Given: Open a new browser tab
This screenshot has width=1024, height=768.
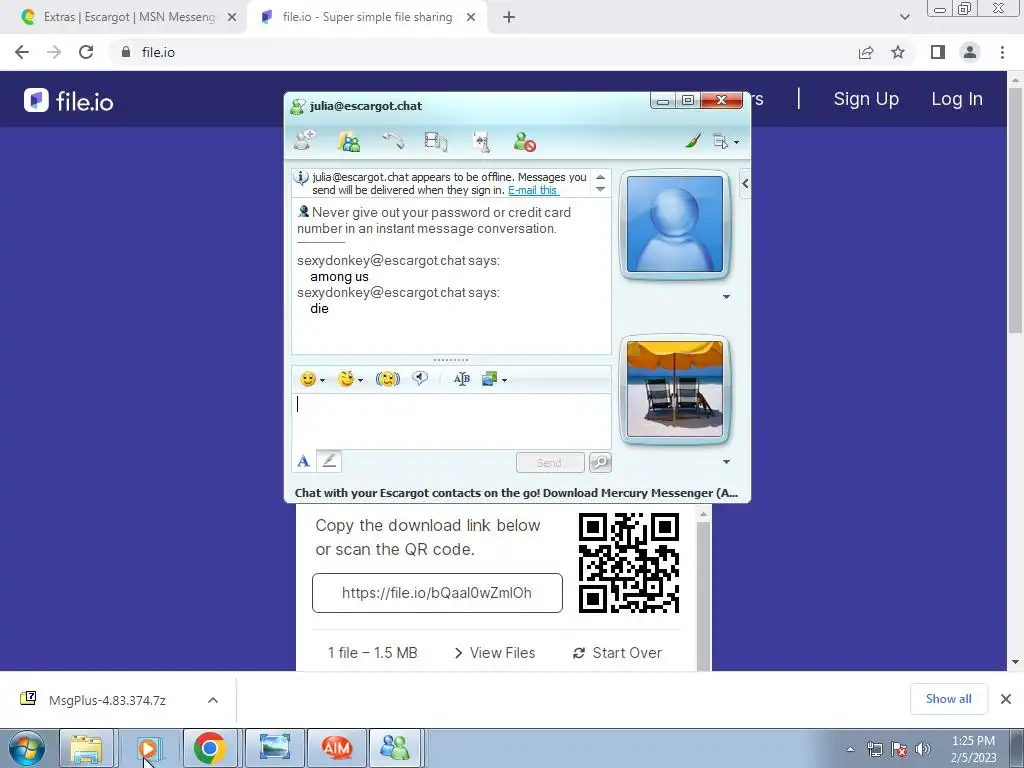Looking at the screenshot, I should click(509, 18).
